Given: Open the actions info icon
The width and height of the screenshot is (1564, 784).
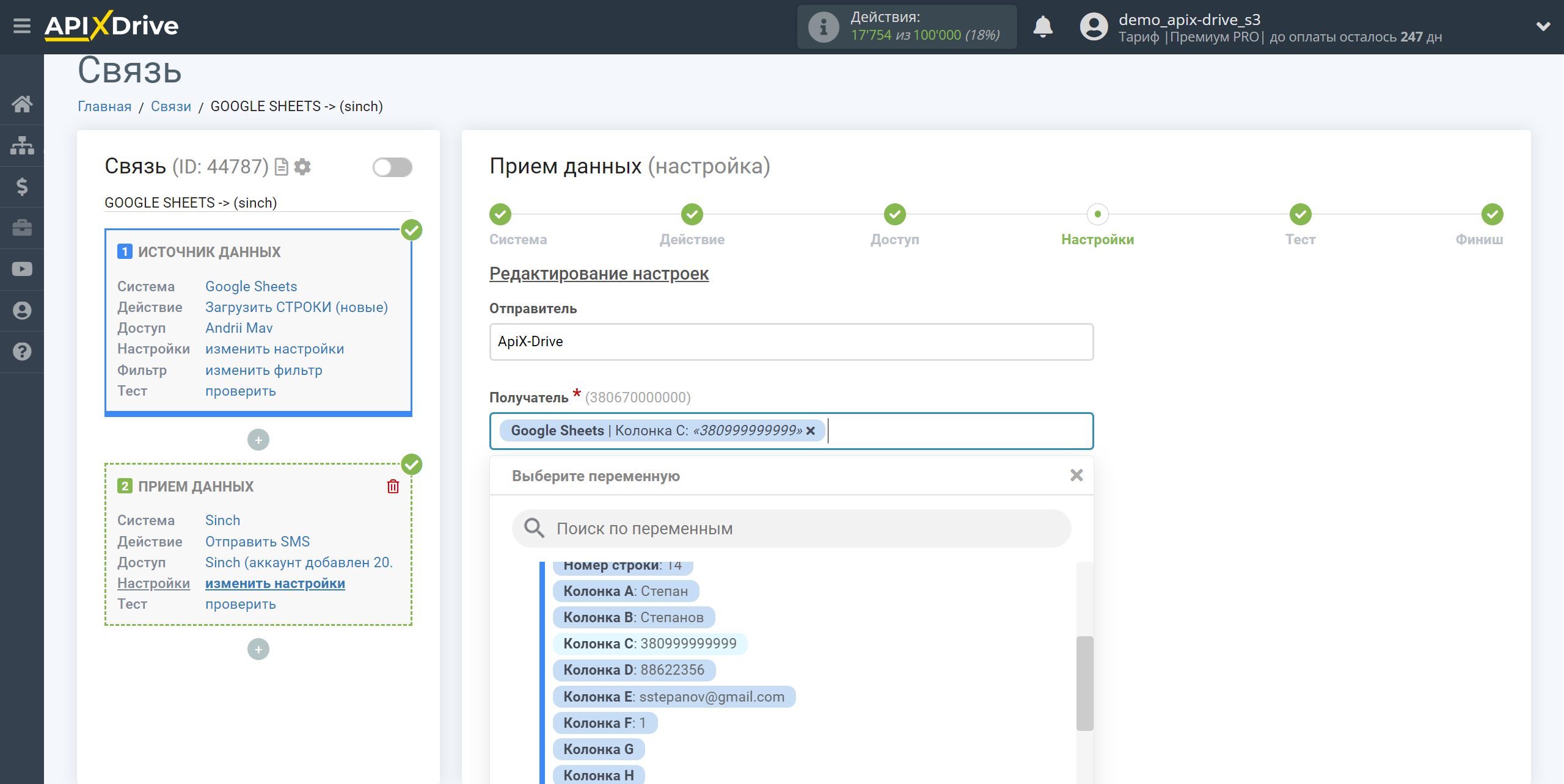Looking at the screenshot, I should tap(824, 27).
